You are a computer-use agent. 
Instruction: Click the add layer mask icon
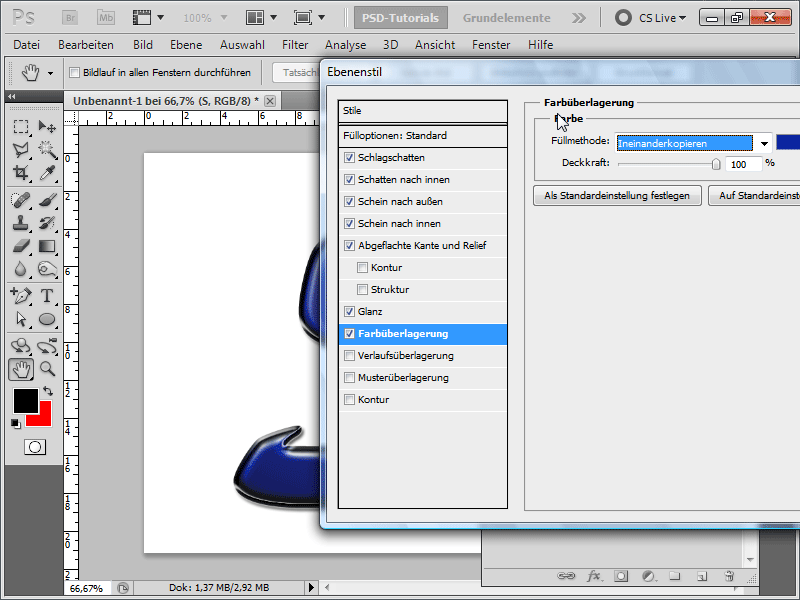621,576
